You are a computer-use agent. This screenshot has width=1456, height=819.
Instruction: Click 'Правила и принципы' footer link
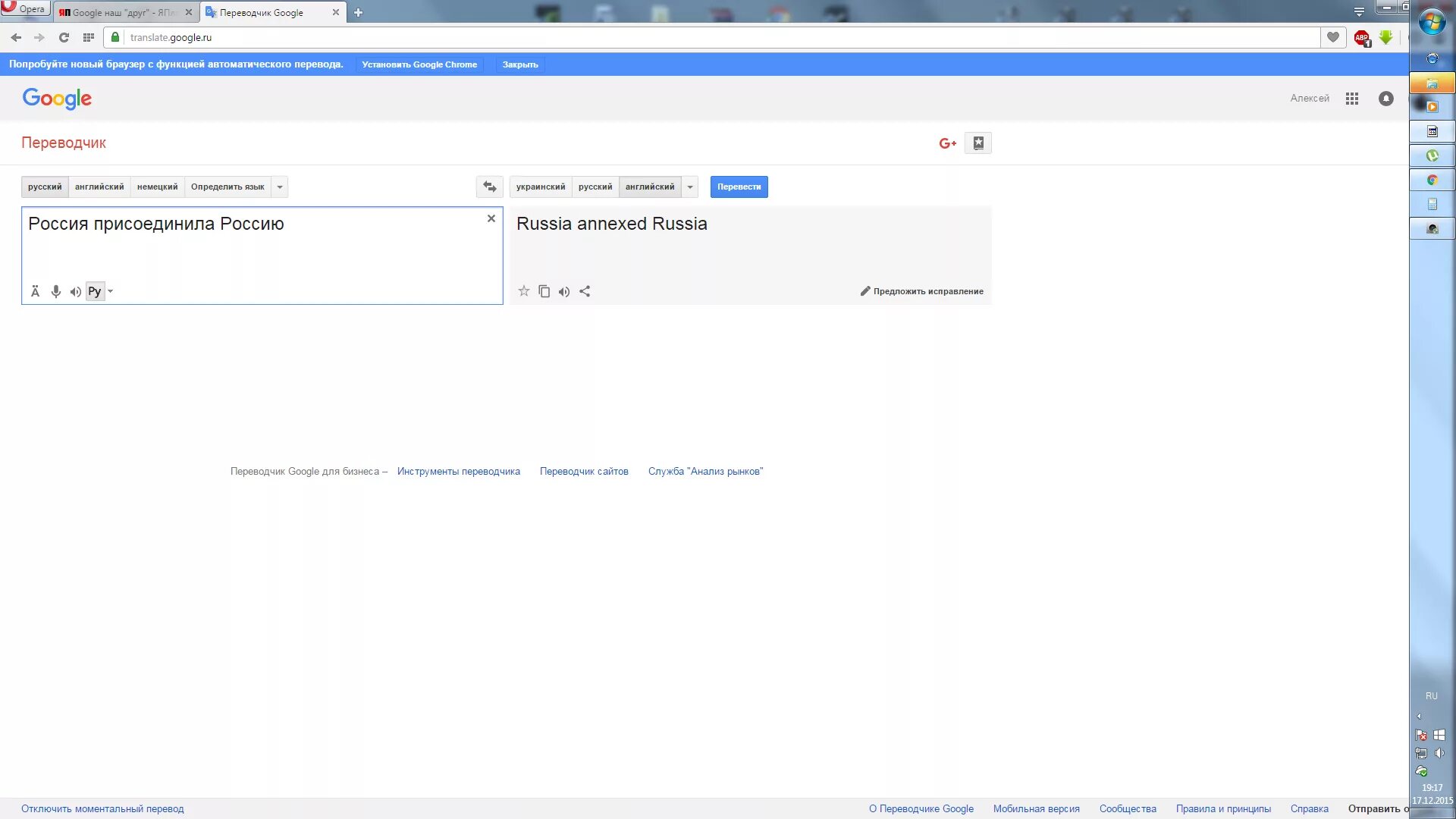click(1223, 809)
